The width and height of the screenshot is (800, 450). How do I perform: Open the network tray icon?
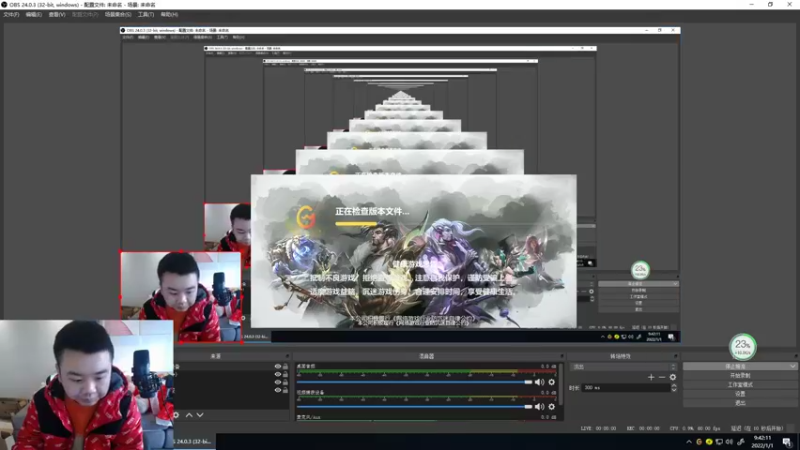pos(719,442)
